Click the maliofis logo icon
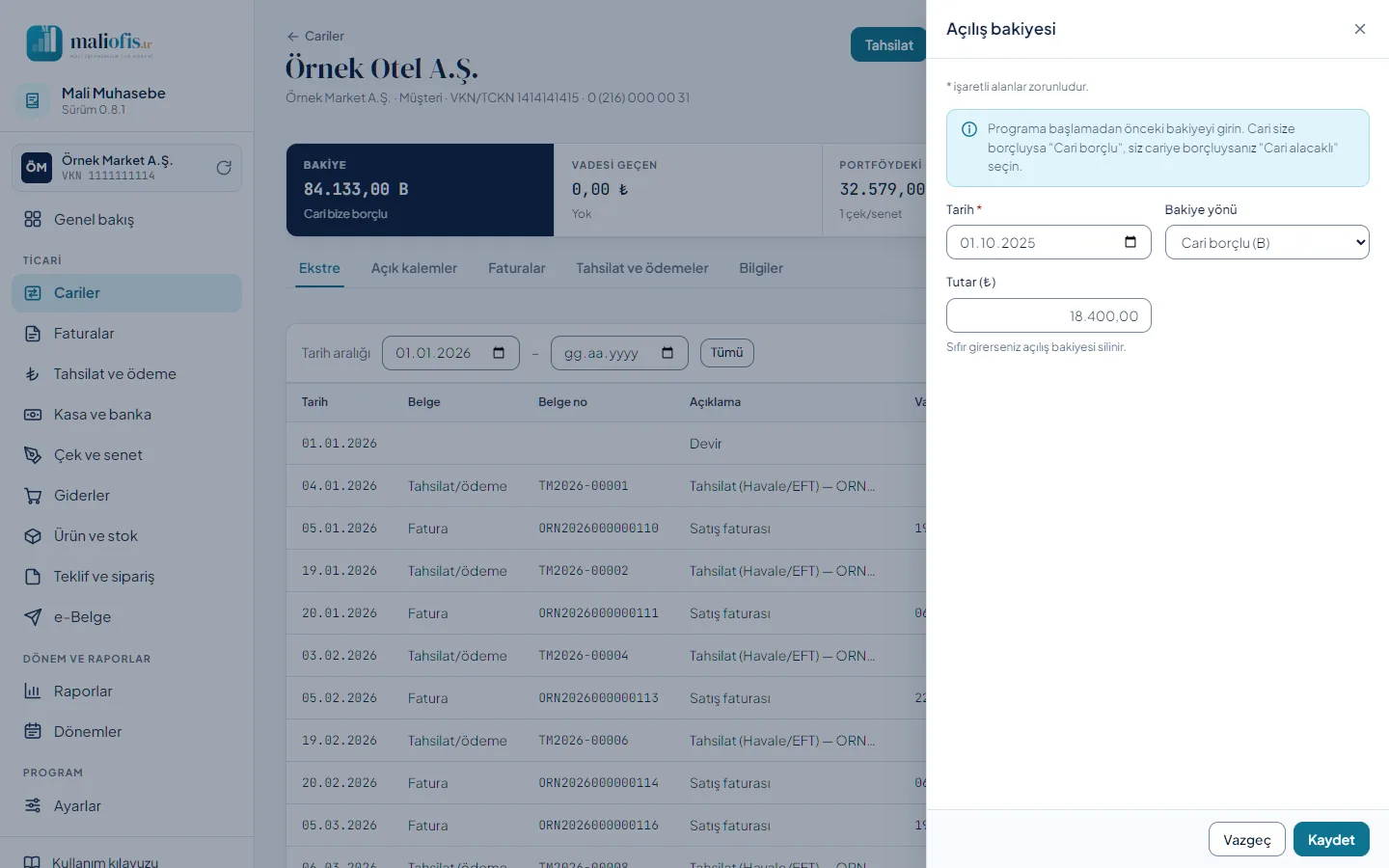Screen dimensions: 1389x868 44,42
